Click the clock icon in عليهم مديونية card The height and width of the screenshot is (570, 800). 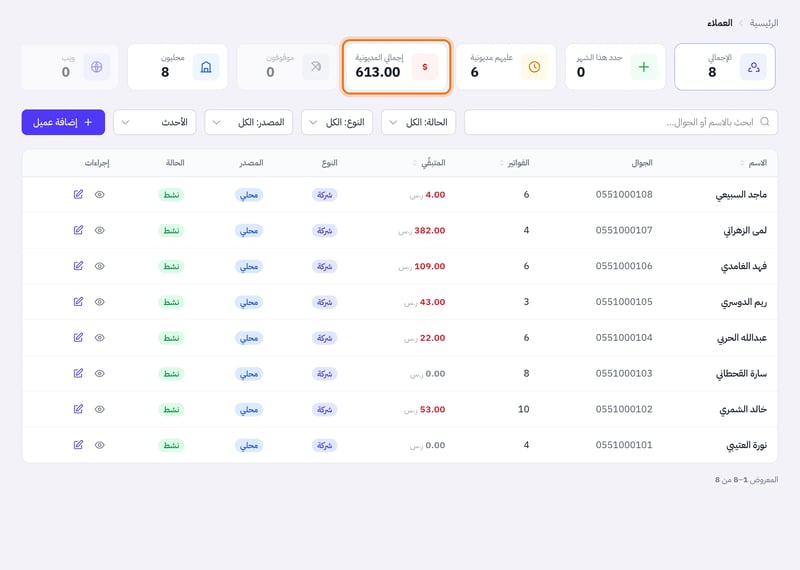pyautogui.click(x=534, y=67)
